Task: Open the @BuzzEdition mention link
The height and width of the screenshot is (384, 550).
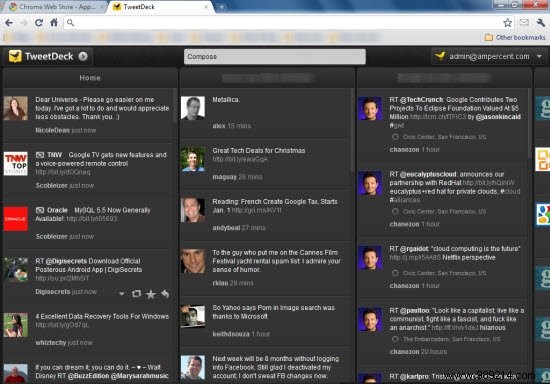Action: coord(88,376)
